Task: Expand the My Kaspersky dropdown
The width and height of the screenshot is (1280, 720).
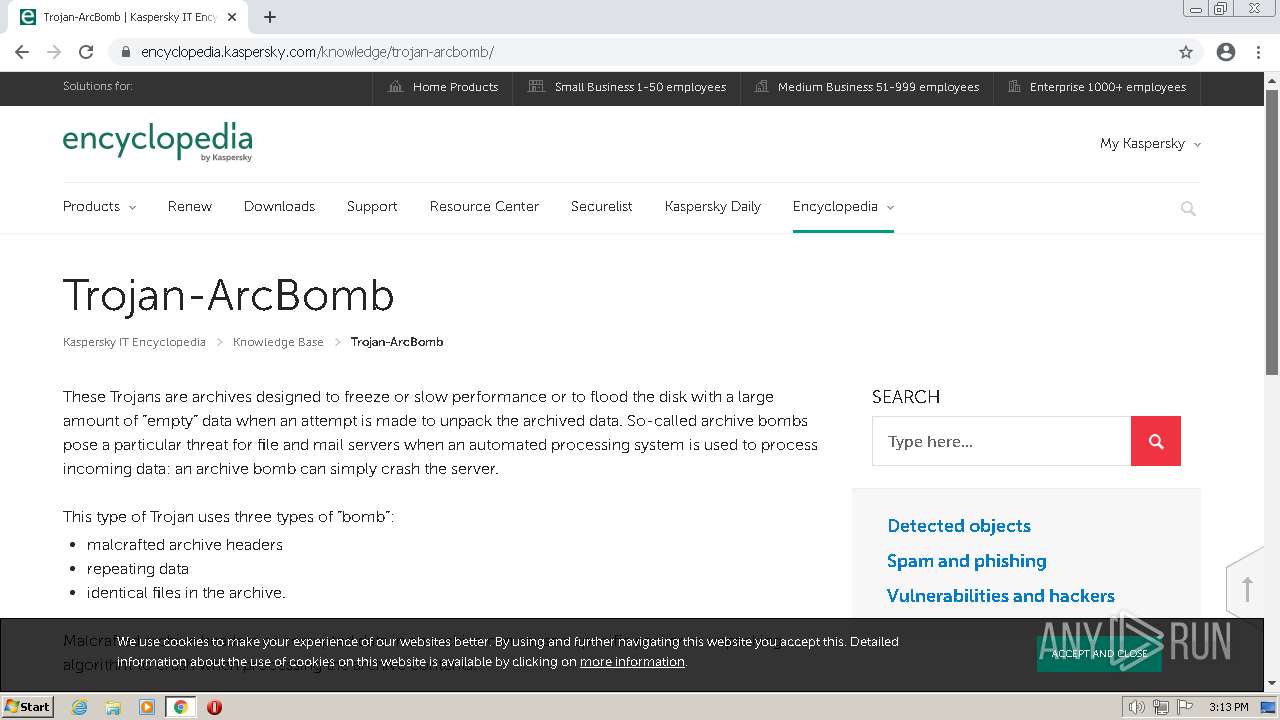Action: click(x=1150, y=144)
